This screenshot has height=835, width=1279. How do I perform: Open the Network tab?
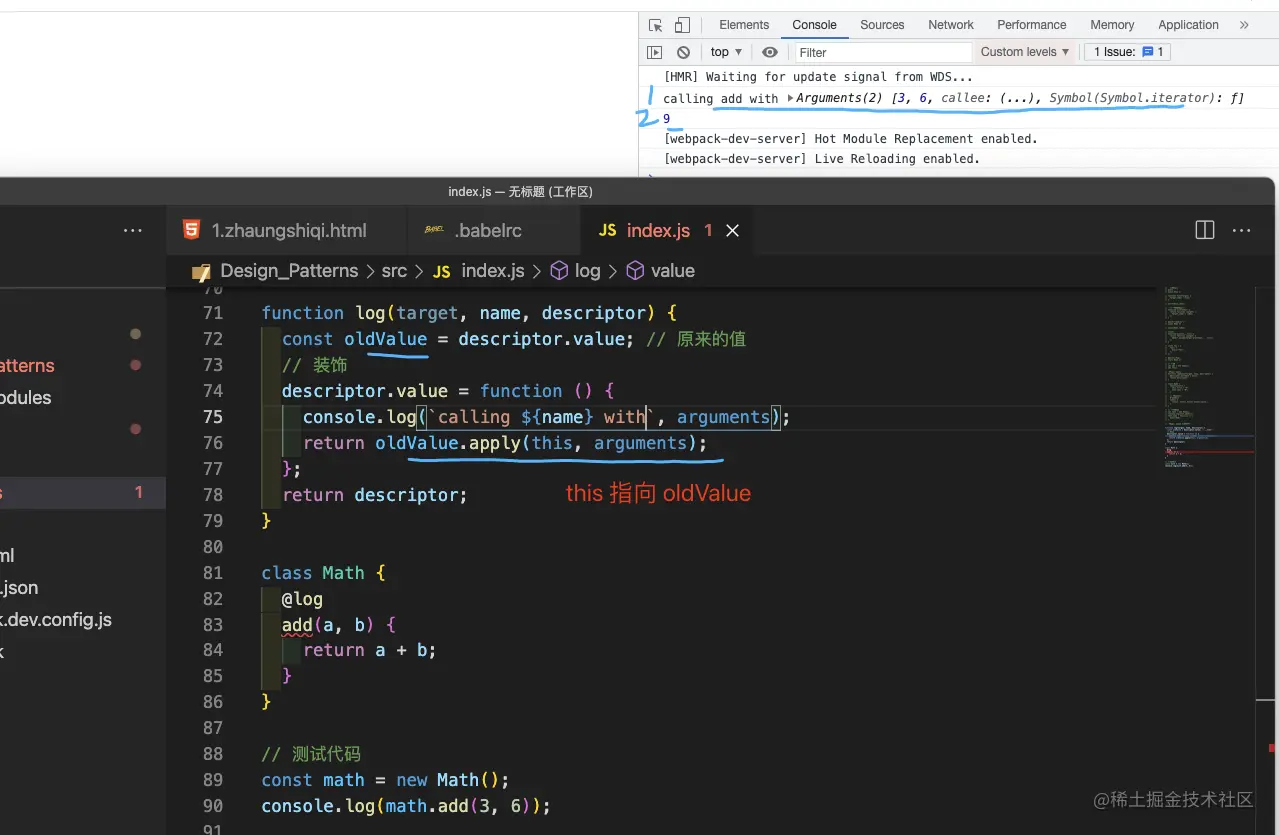[x=951, y=25]
